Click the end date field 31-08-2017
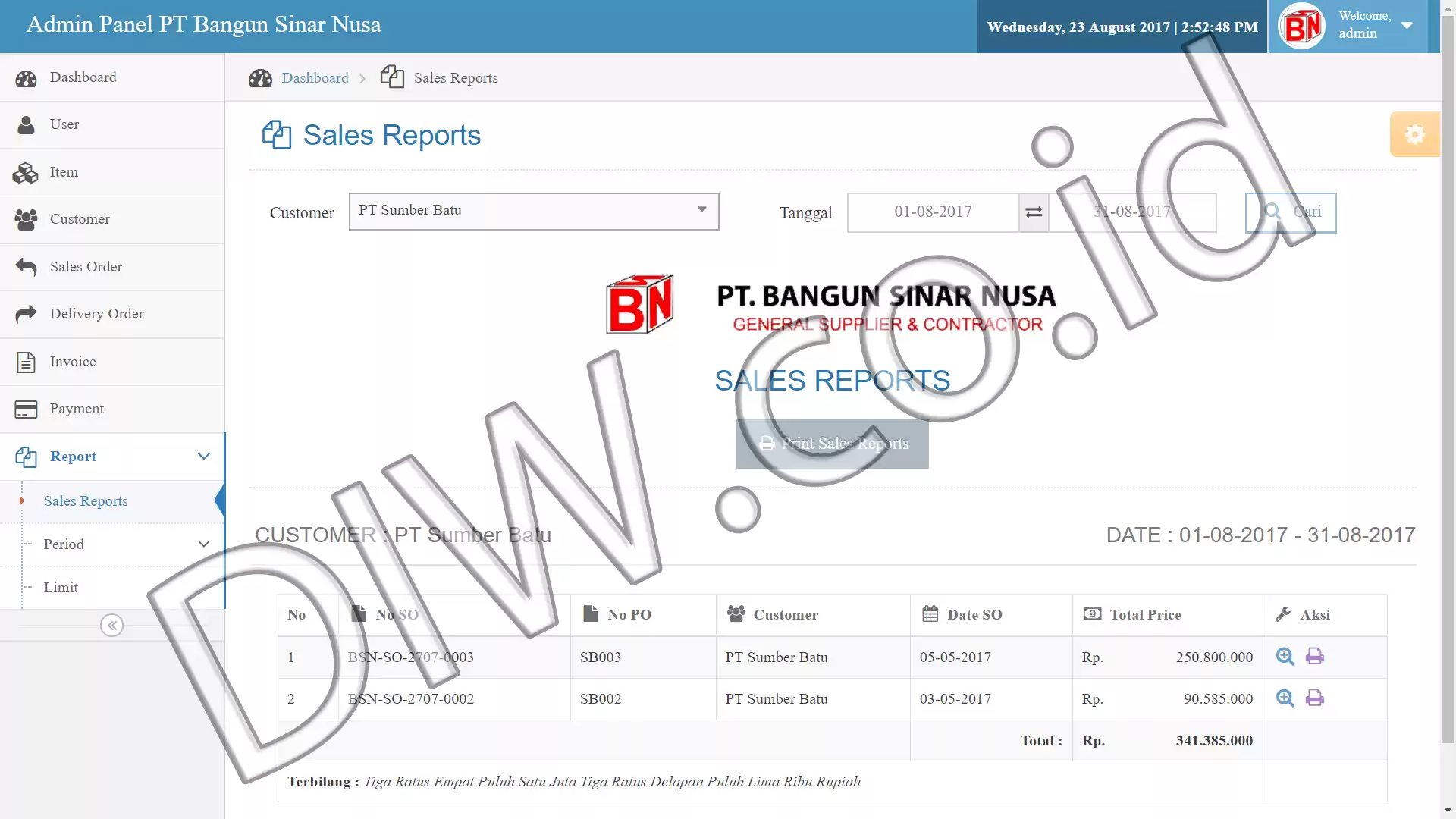Screen dimensions: 1456x819 coord(1132,212)
